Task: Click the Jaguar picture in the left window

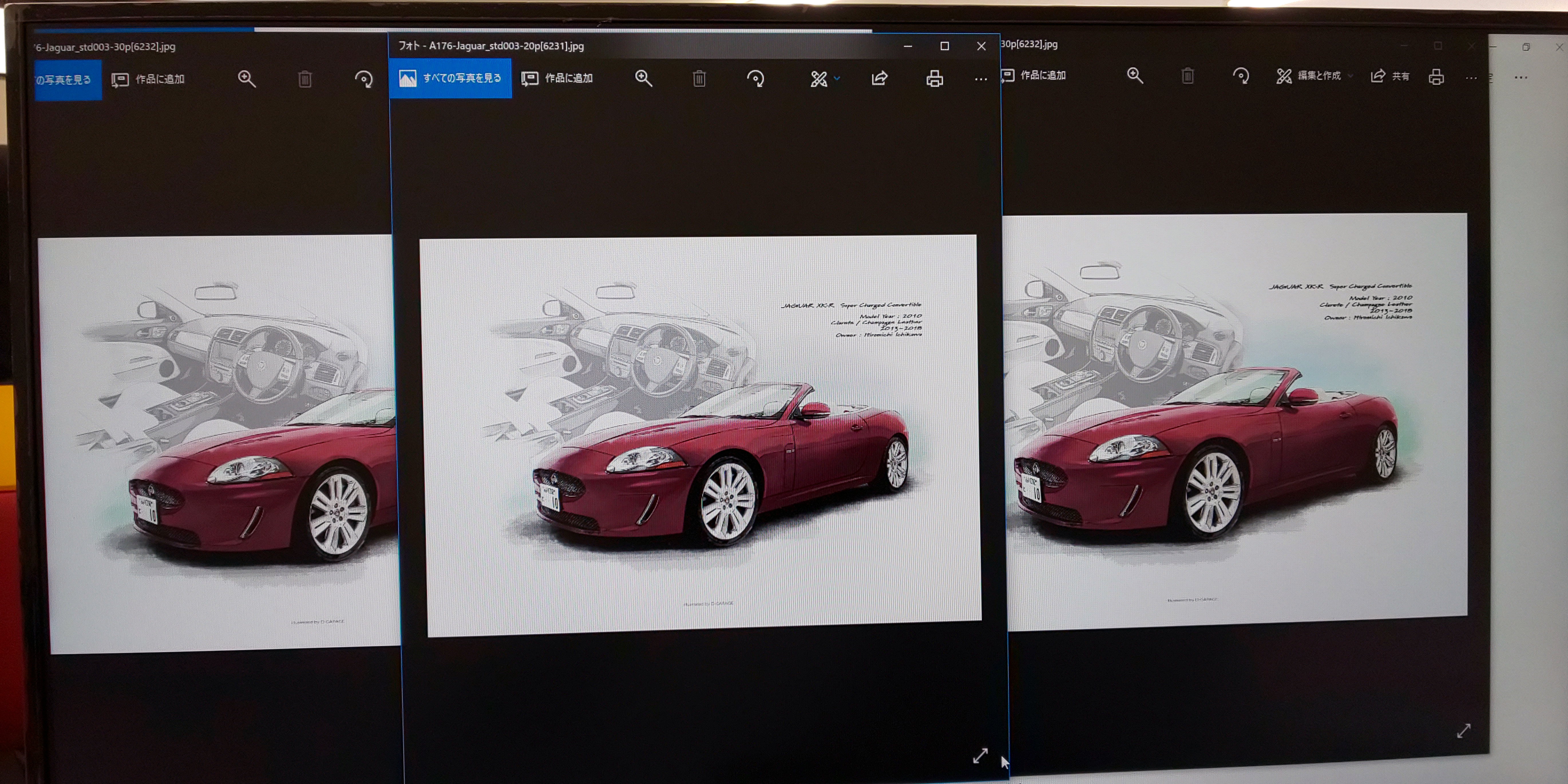Action: point(219,444)
